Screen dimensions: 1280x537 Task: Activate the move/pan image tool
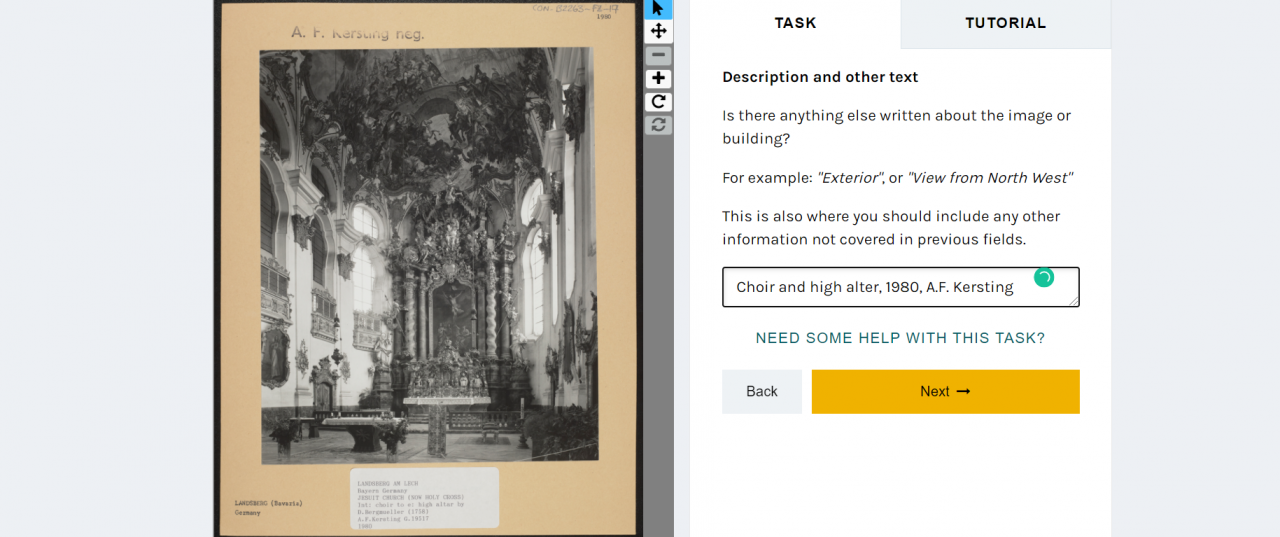tap(658, 31)
